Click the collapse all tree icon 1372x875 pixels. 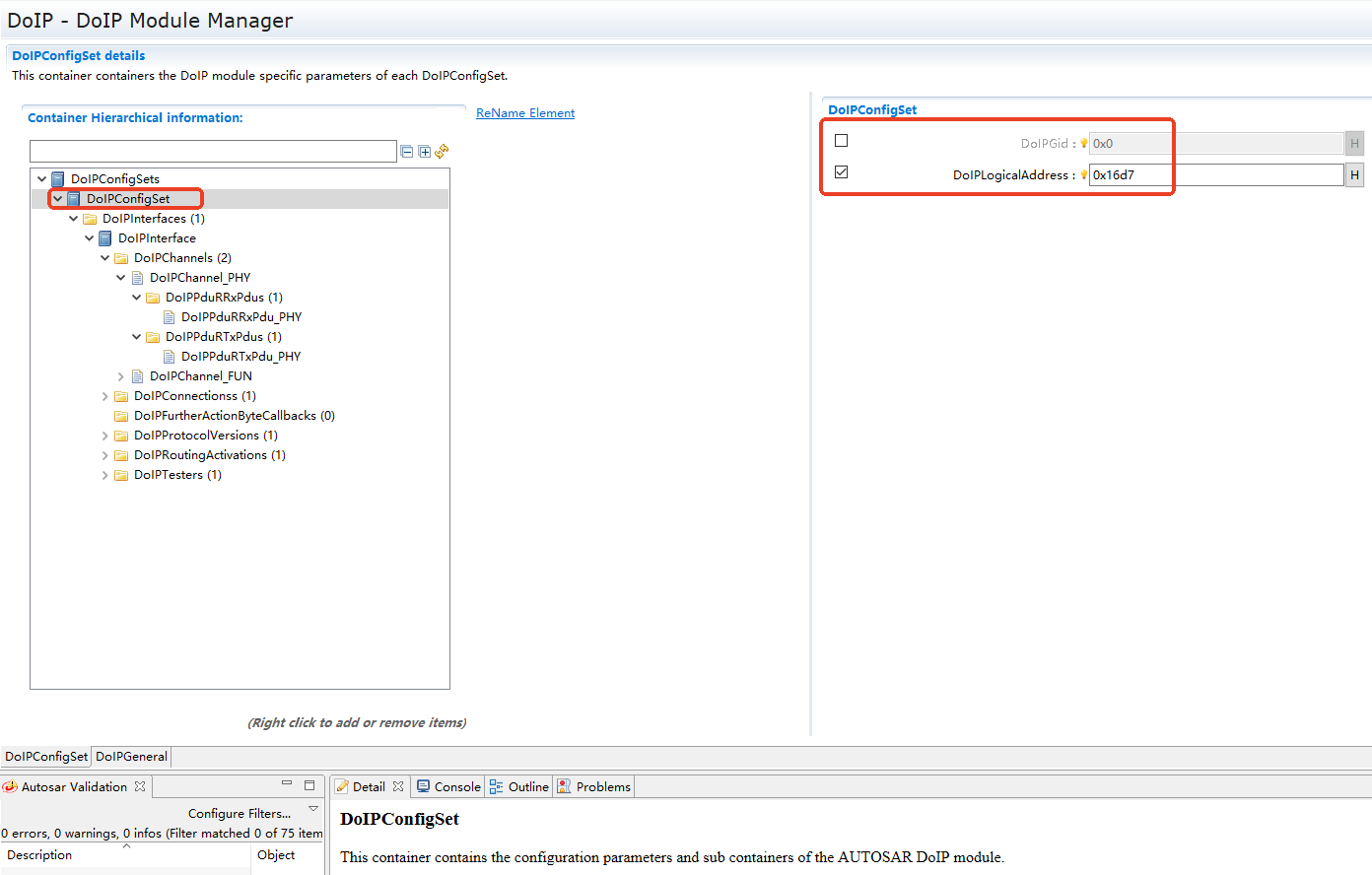[x=406, y=152]
